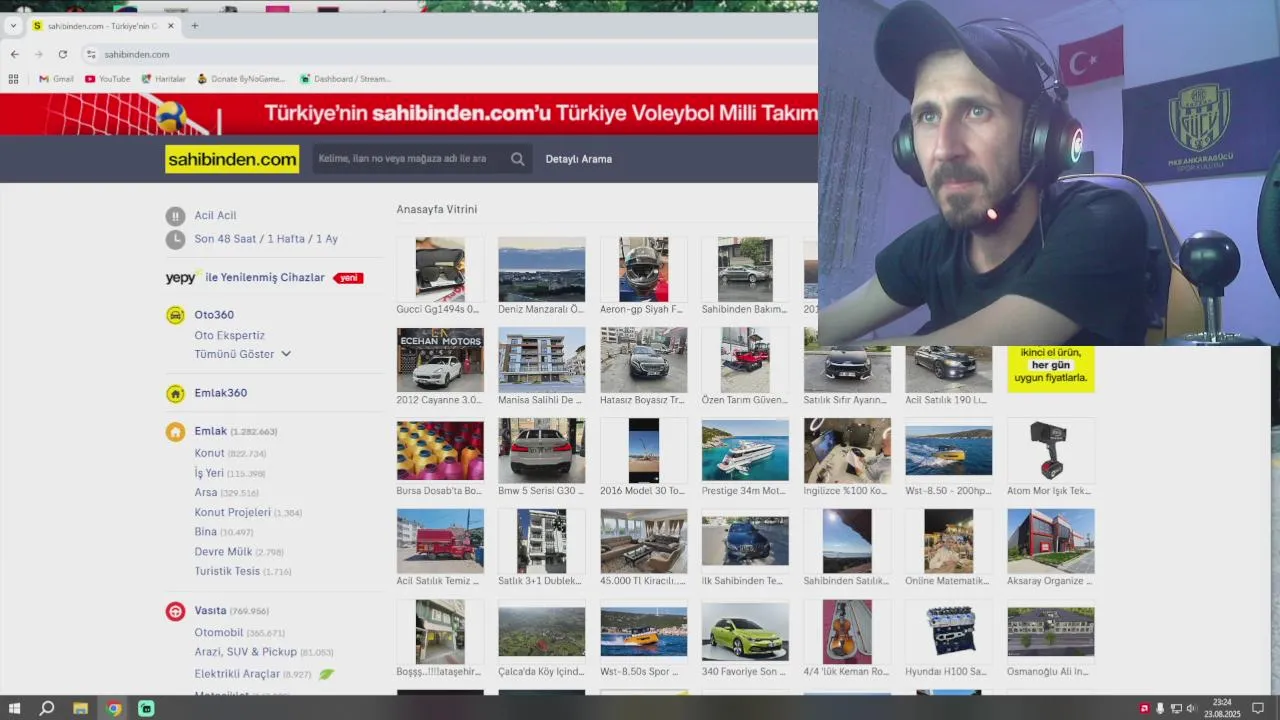The width and height of the screenshot is (1280, 720).
Task: Click the Acil Acil exclamation icon
Action: (175, 215)
